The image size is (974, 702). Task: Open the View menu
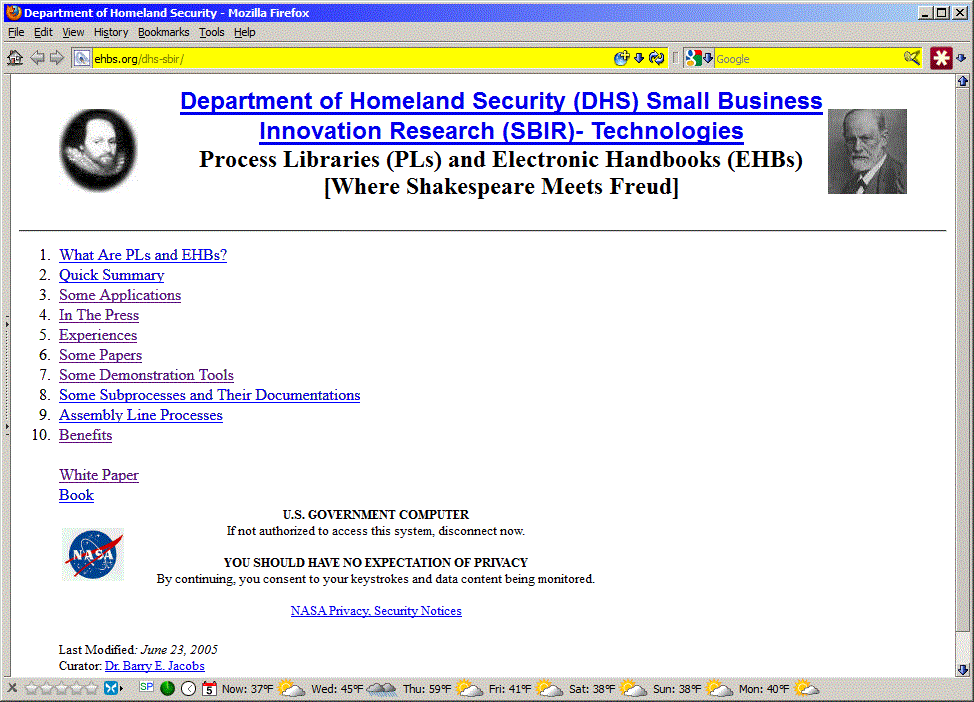tap(73, 32)
